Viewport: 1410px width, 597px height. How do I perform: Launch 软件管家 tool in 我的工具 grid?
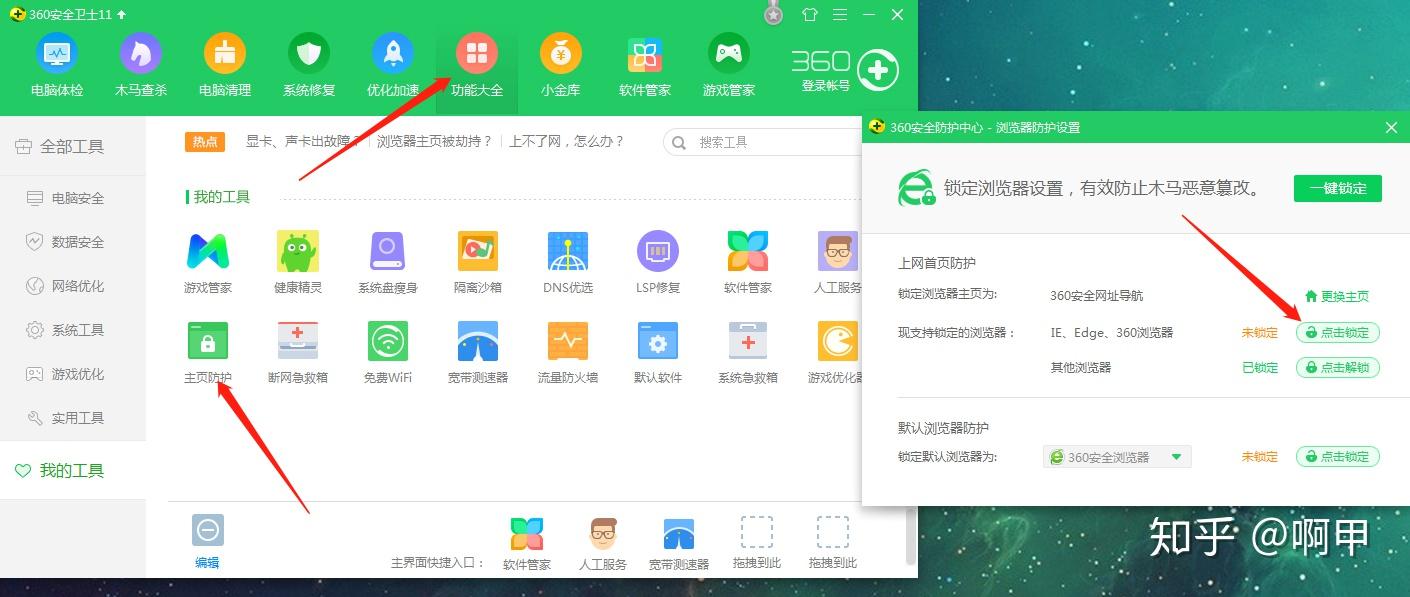pyautogui.click(x=748, y=264)
